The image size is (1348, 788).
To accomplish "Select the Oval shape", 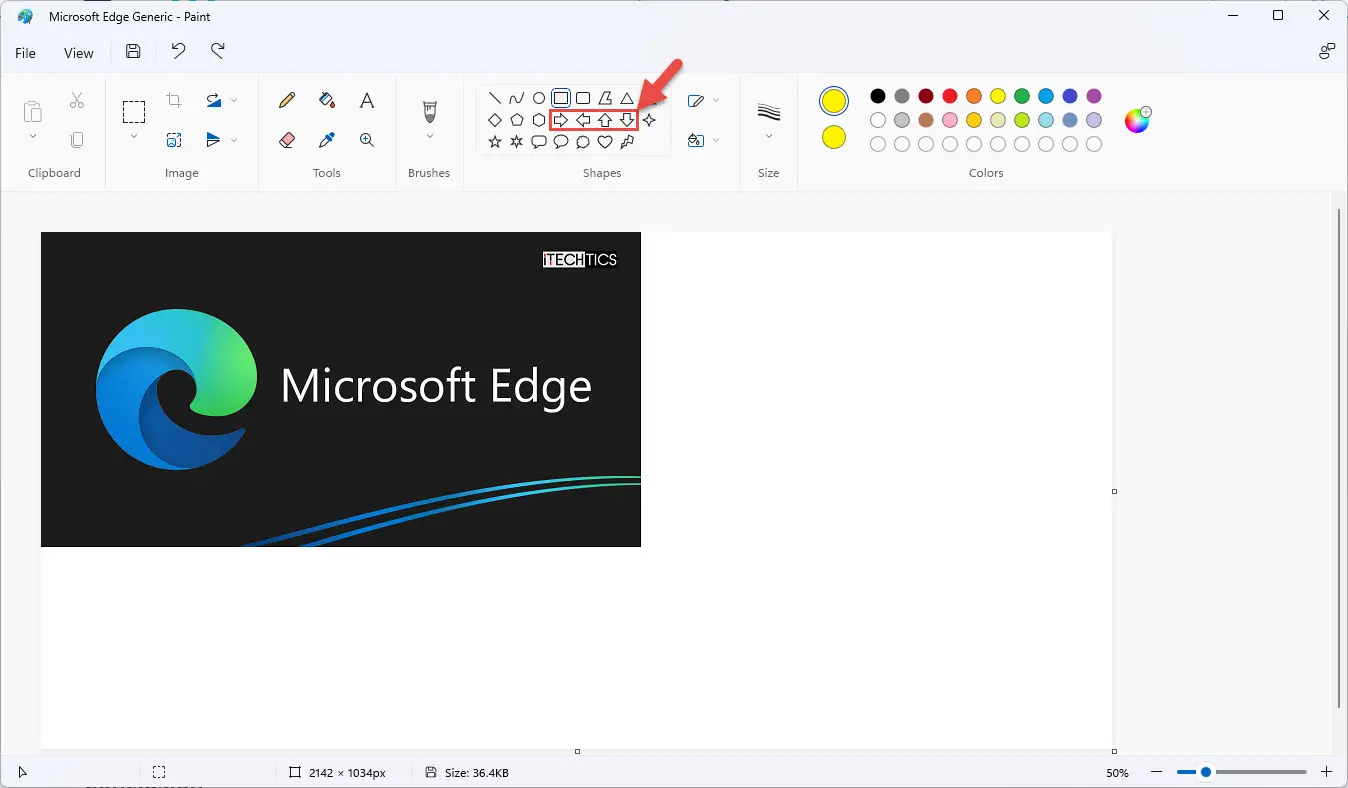I will pos(538,98).
